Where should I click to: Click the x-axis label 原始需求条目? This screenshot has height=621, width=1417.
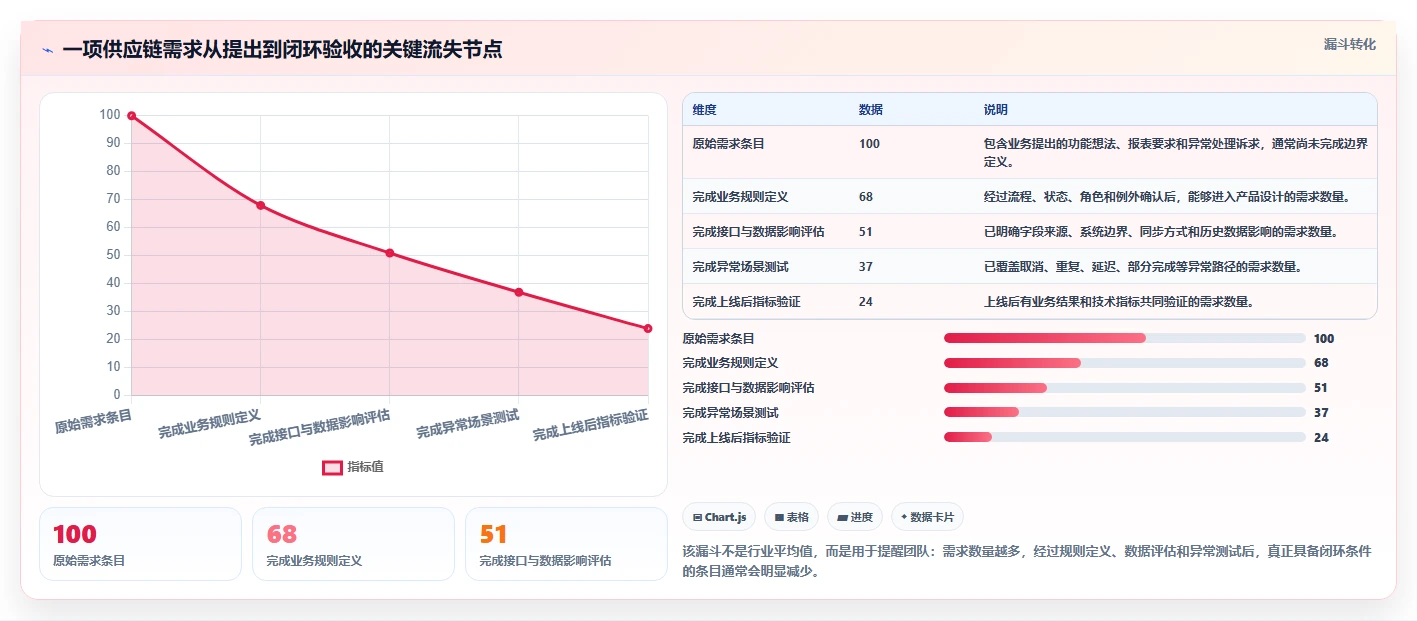pyautogui.click(x=93, y=420)
